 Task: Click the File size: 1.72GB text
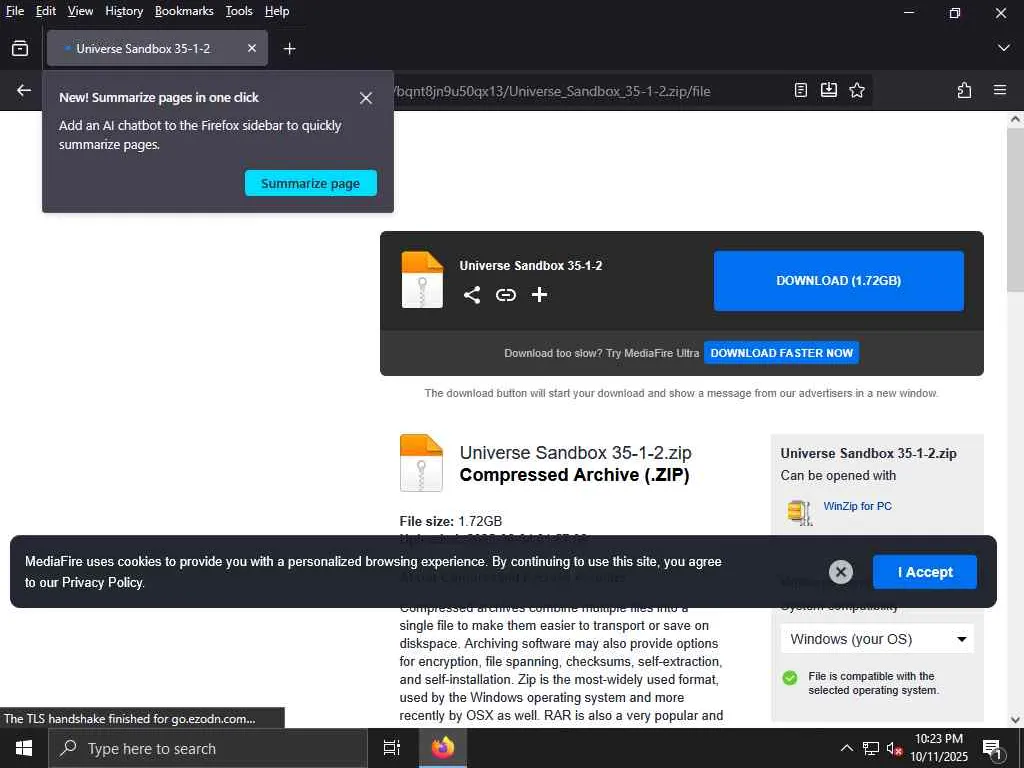pos(451,521)
